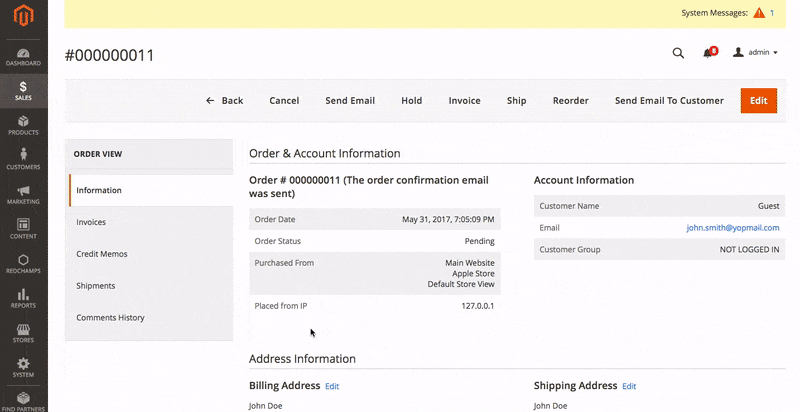The image size is (800, 412).
Task: Click the Apple Store text
Action: [x=473, y=274]
